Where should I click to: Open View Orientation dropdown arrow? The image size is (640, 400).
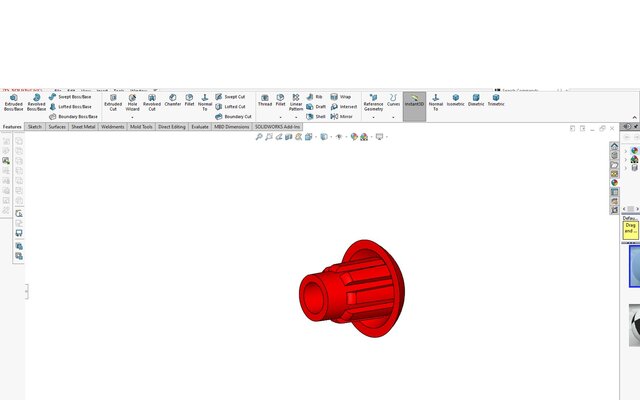pos(316,137)
